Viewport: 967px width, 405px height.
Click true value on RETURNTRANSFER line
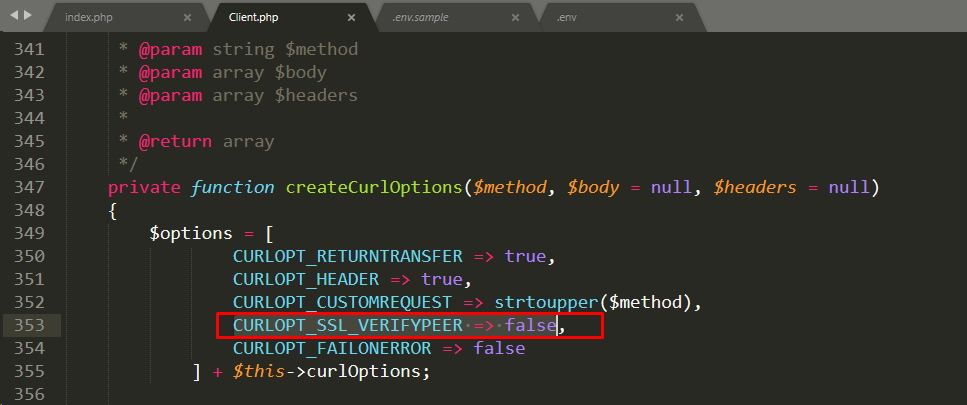click(525, 256)
